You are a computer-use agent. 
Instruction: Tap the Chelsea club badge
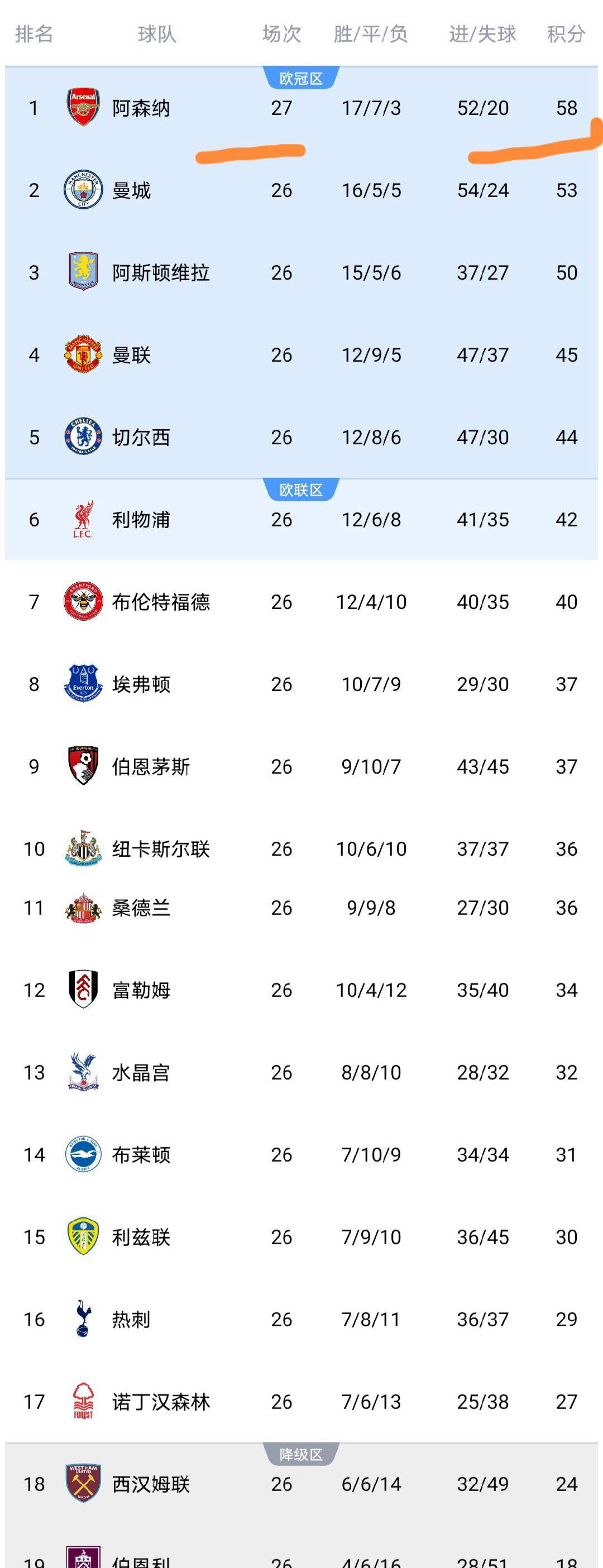click(83, 437)
